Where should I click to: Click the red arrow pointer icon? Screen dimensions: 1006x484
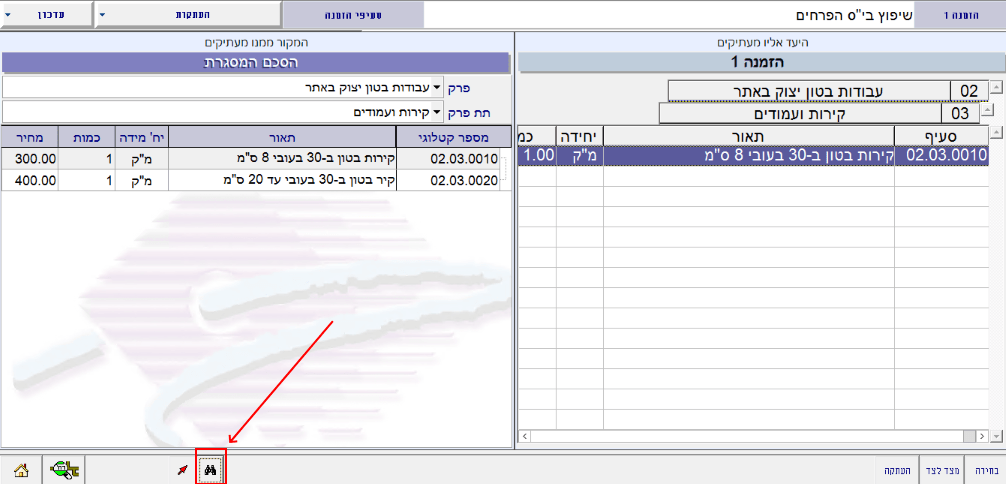182,469
